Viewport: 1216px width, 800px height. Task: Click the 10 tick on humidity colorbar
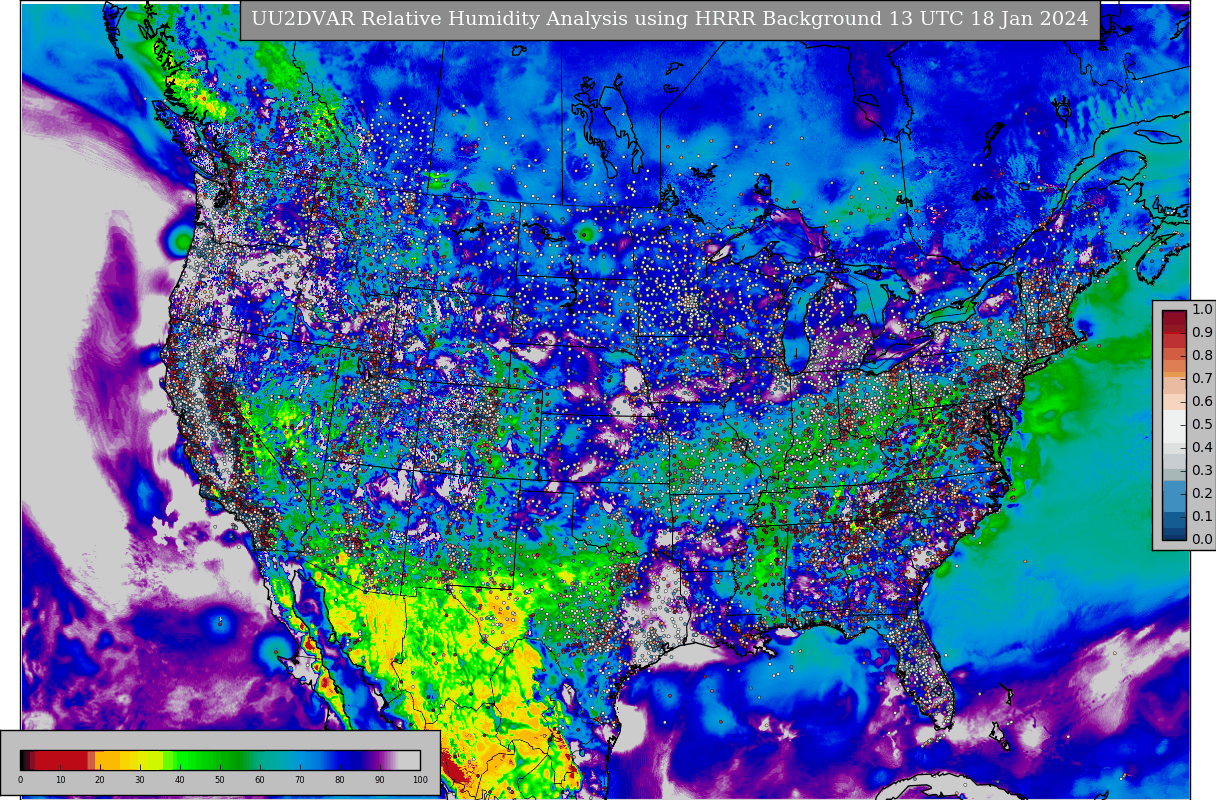pyautogui.click(x=60, y=780)
